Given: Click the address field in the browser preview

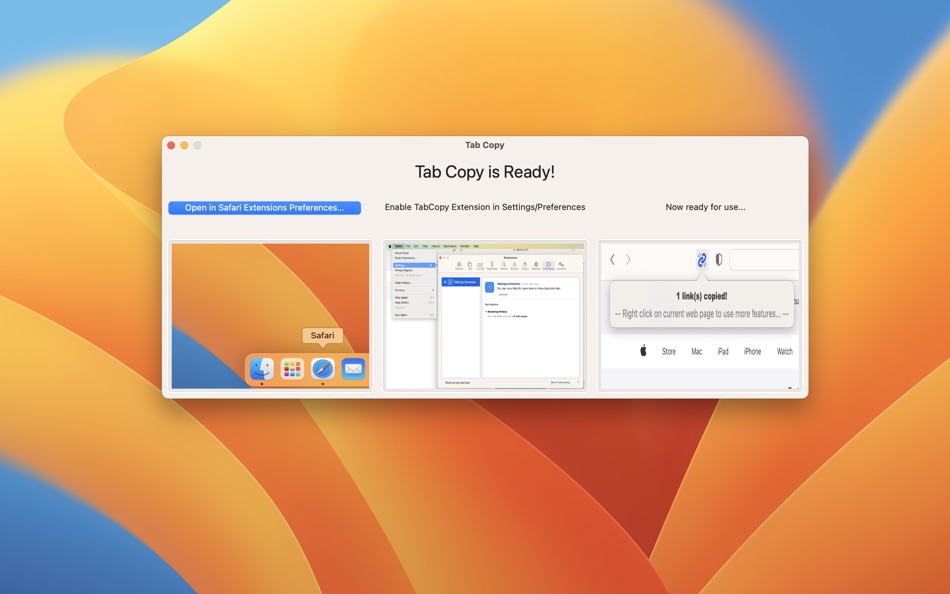Looking at the screenshot, I should (x=764, y=259).
